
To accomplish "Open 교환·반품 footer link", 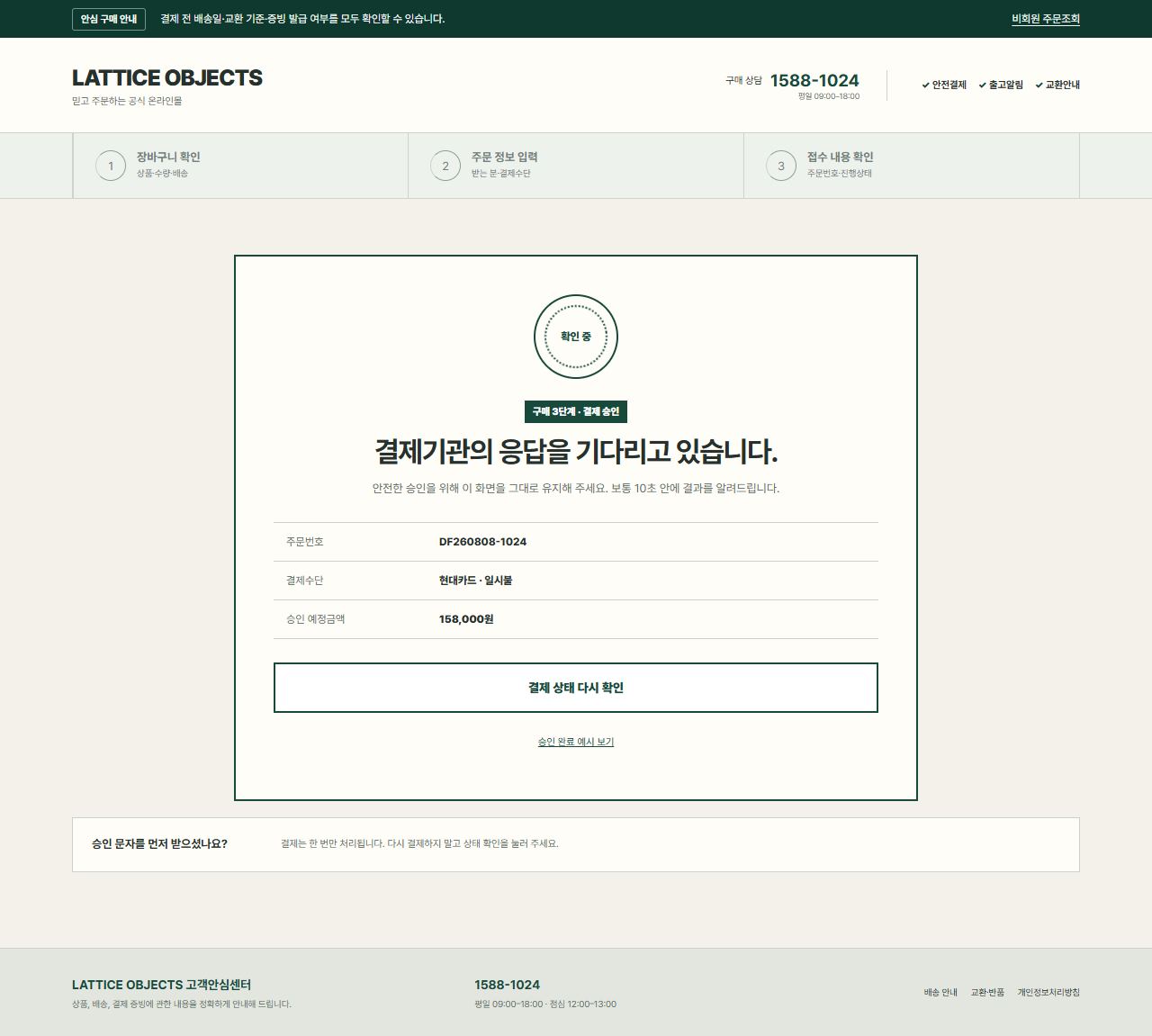I will [987, 992].
